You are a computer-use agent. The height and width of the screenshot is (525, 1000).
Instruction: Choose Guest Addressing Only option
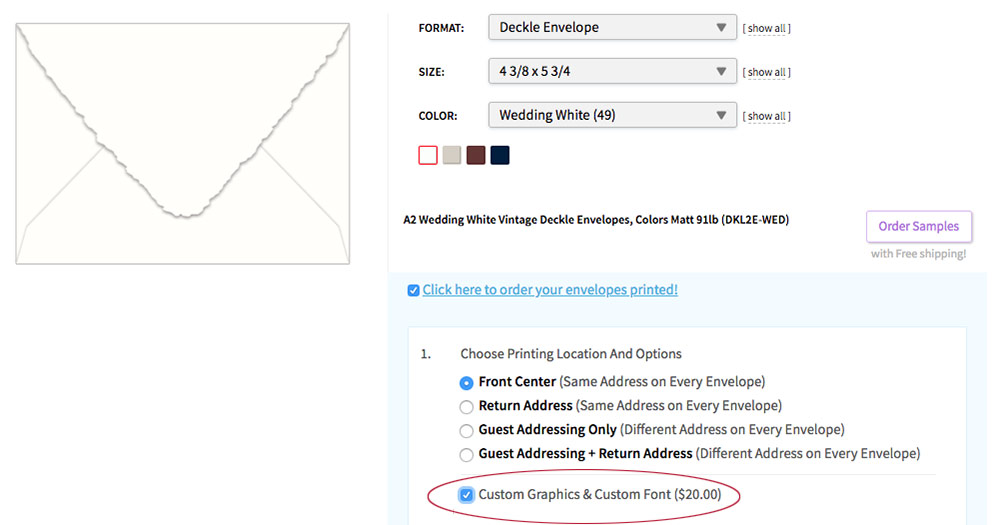point(466,431)
